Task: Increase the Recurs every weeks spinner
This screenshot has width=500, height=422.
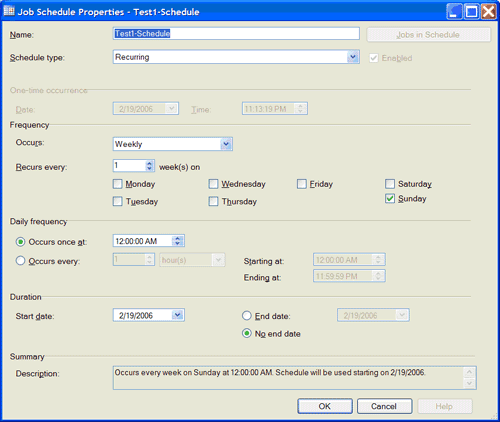Action: (x=150, y=163)
